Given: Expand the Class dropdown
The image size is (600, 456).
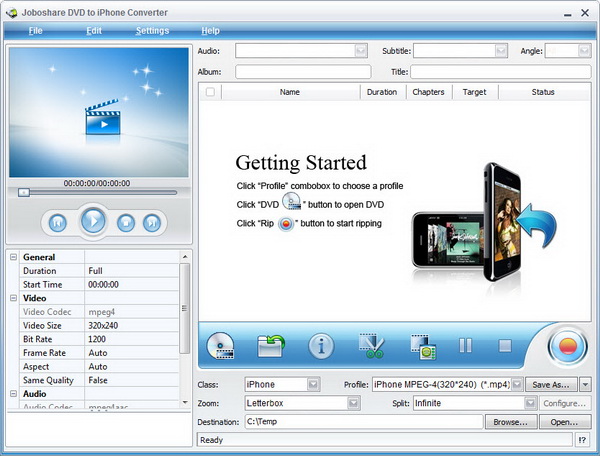Looking at the screenshot, I should click(313, 384).
